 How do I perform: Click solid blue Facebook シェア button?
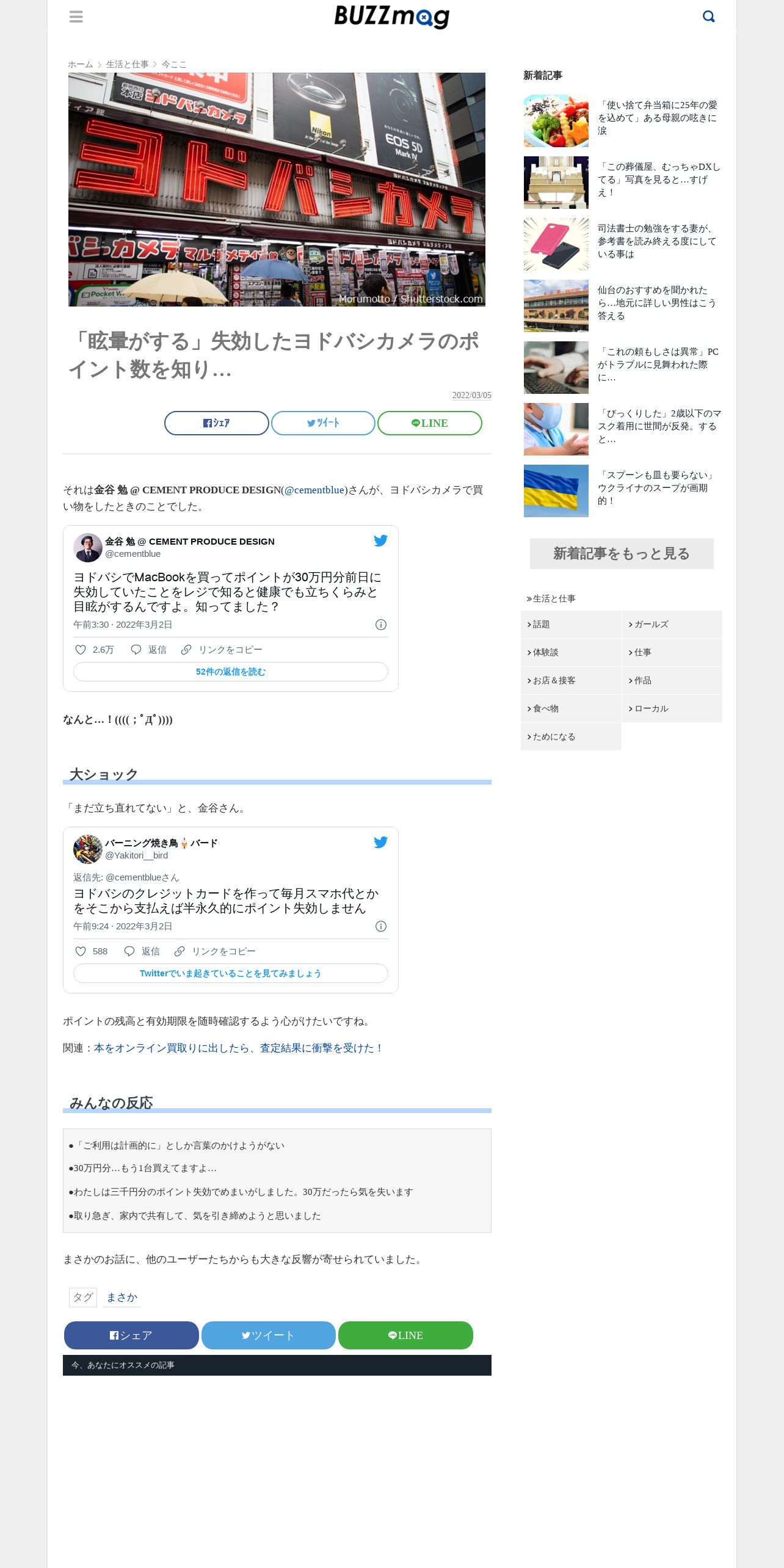(131, 1335)
